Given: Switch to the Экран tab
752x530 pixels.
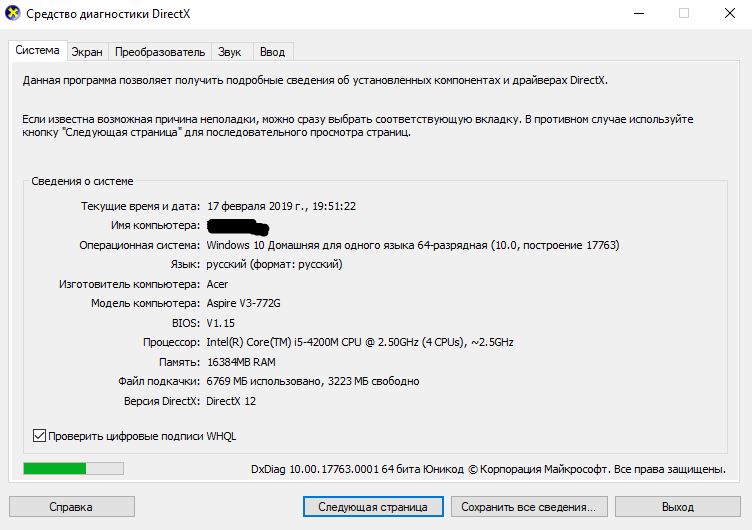Looking at the screenshot, I should pyautogui.click(x=87, y=52).
